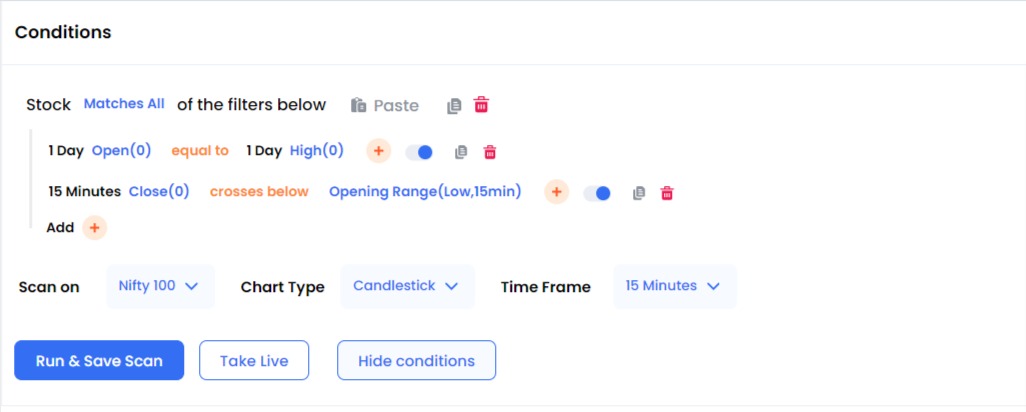Delete the entire stock filter group
This screenshot has width=1026, height=412.
(481, 105)
